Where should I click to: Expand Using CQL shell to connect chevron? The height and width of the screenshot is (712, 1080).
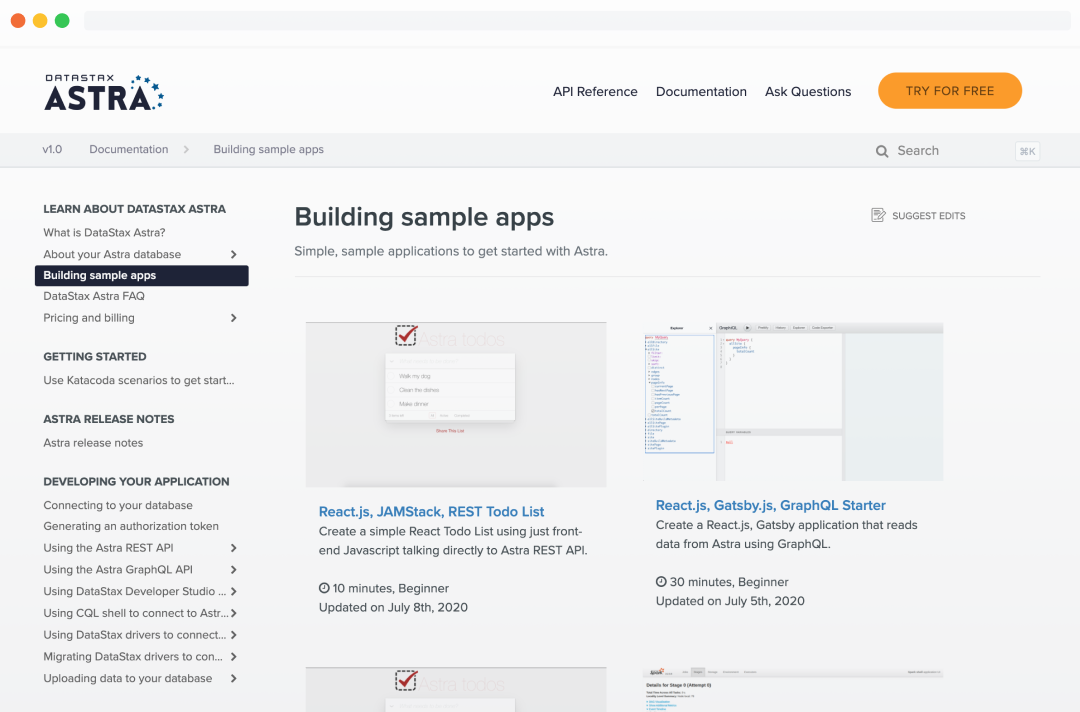pyautogui.click(x=233, y=614)
